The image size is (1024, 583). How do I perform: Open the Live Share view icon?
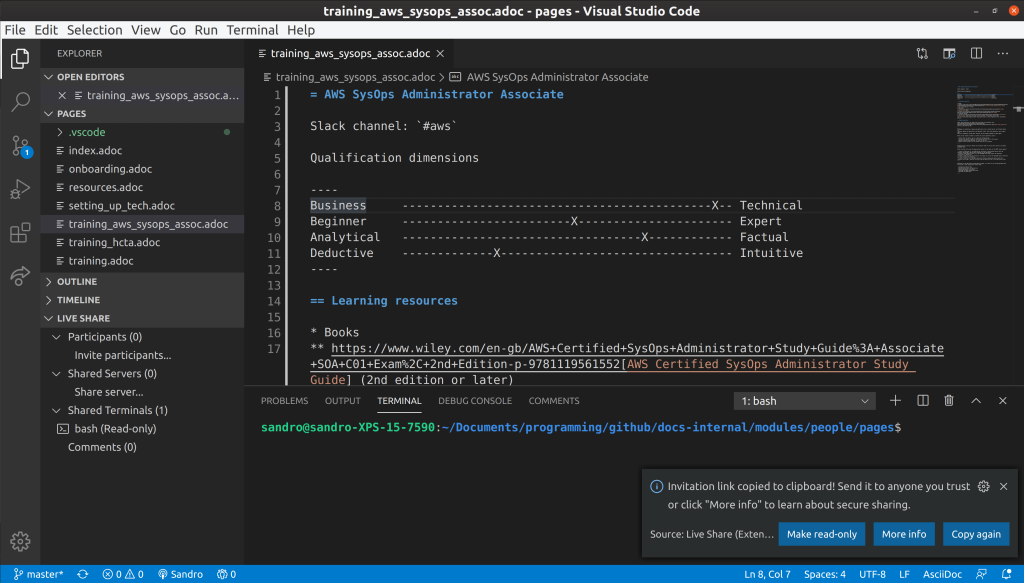[x=20, y=276]
